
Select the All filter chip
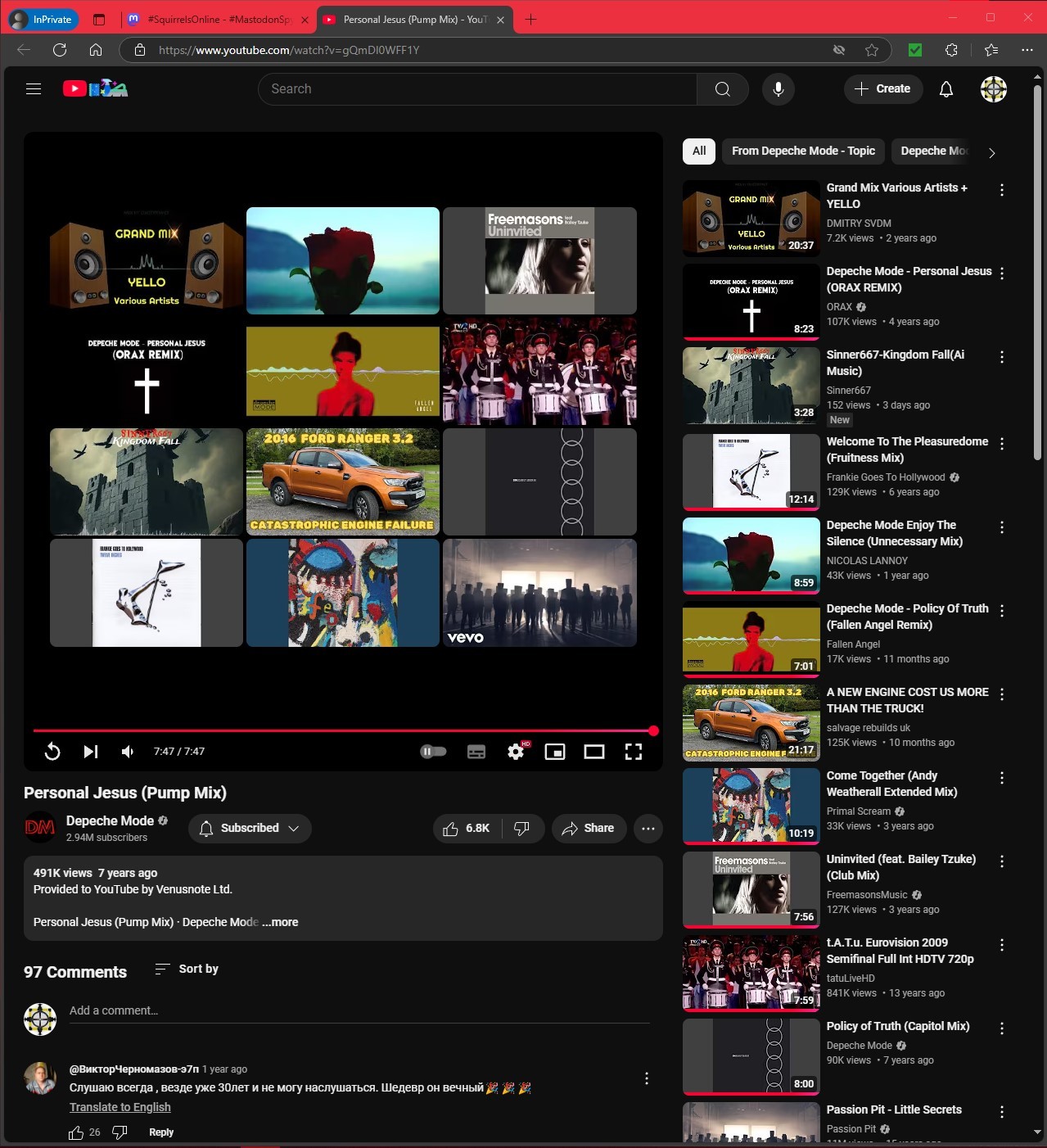[699, 151]
